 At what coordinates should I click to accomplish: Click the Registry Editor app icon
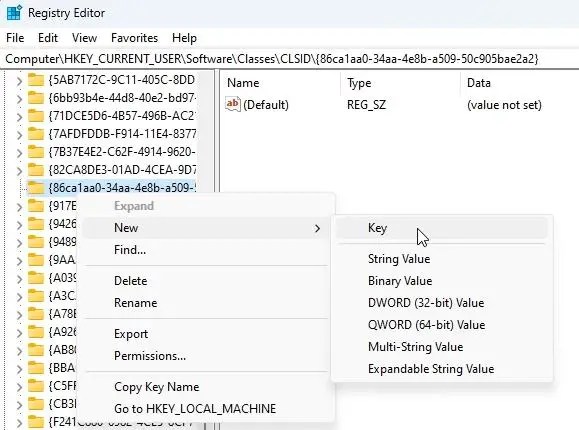point(14,13)
